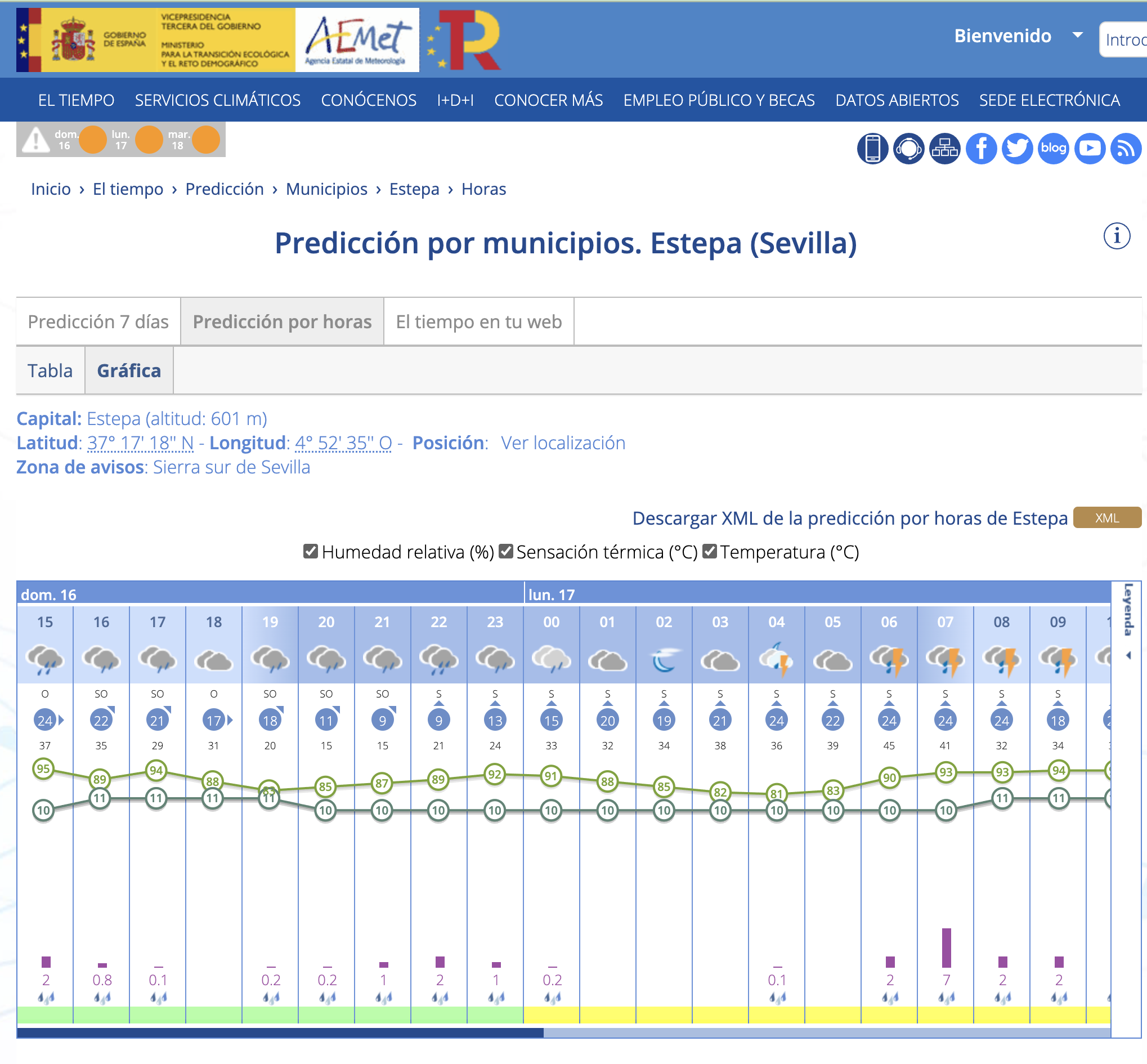Select the Tabla view tab
1147x1064 pixels.
click(x=50, y=370)
